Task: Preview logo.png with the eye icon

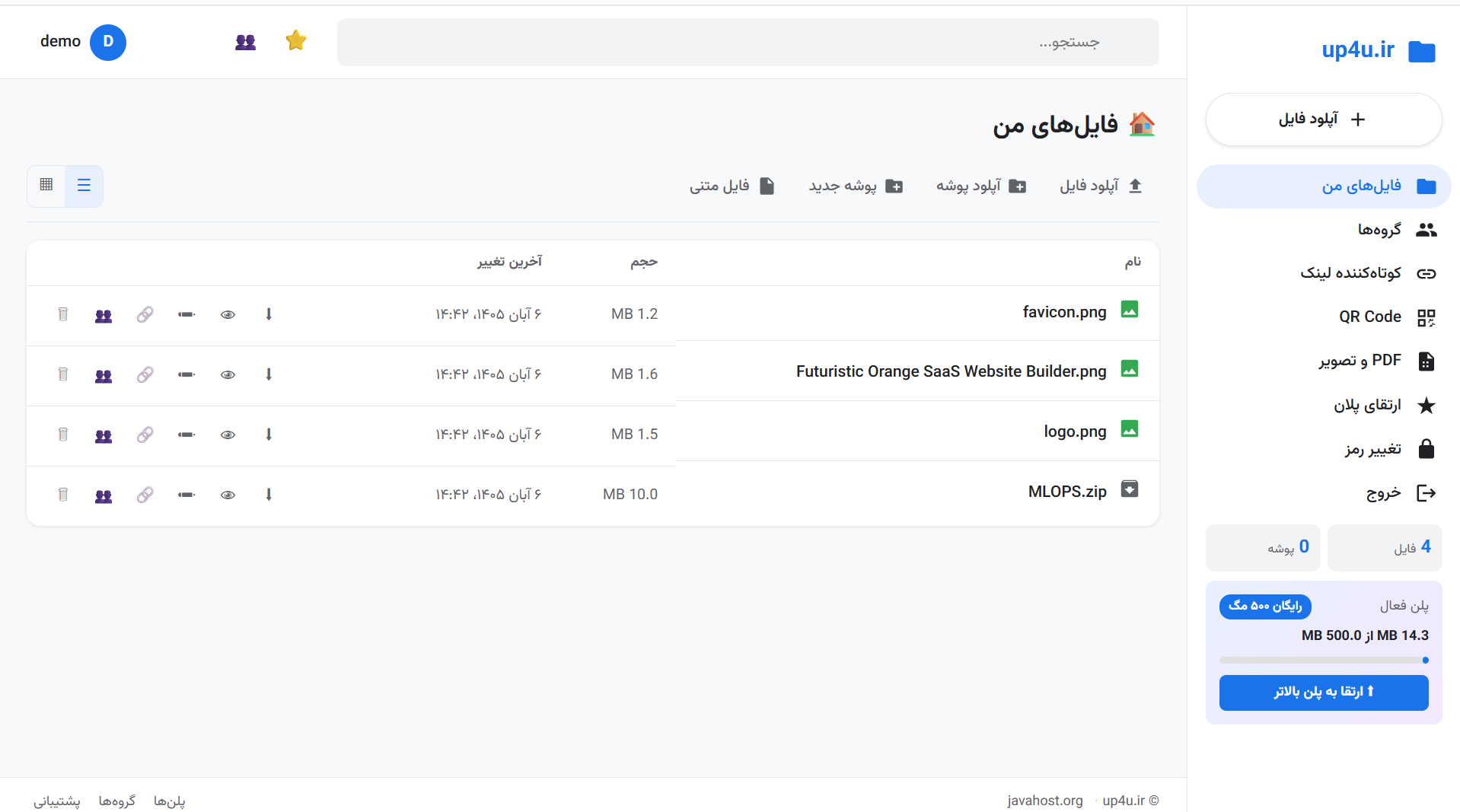Action: 228,435
